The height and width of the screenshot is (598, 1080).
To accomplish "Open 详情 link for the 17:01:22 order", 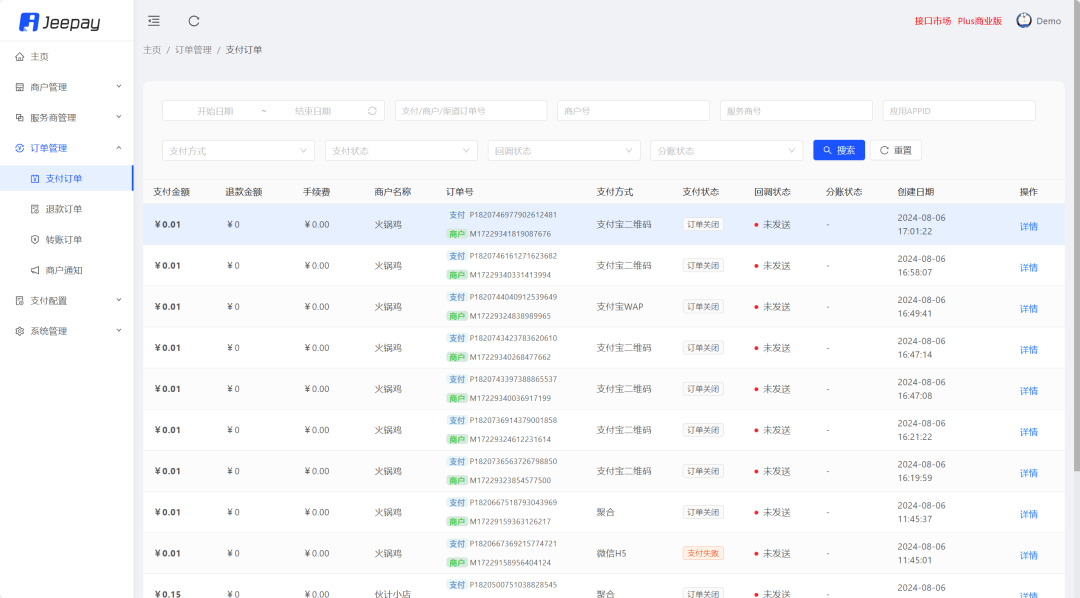I will point(1028,226).
